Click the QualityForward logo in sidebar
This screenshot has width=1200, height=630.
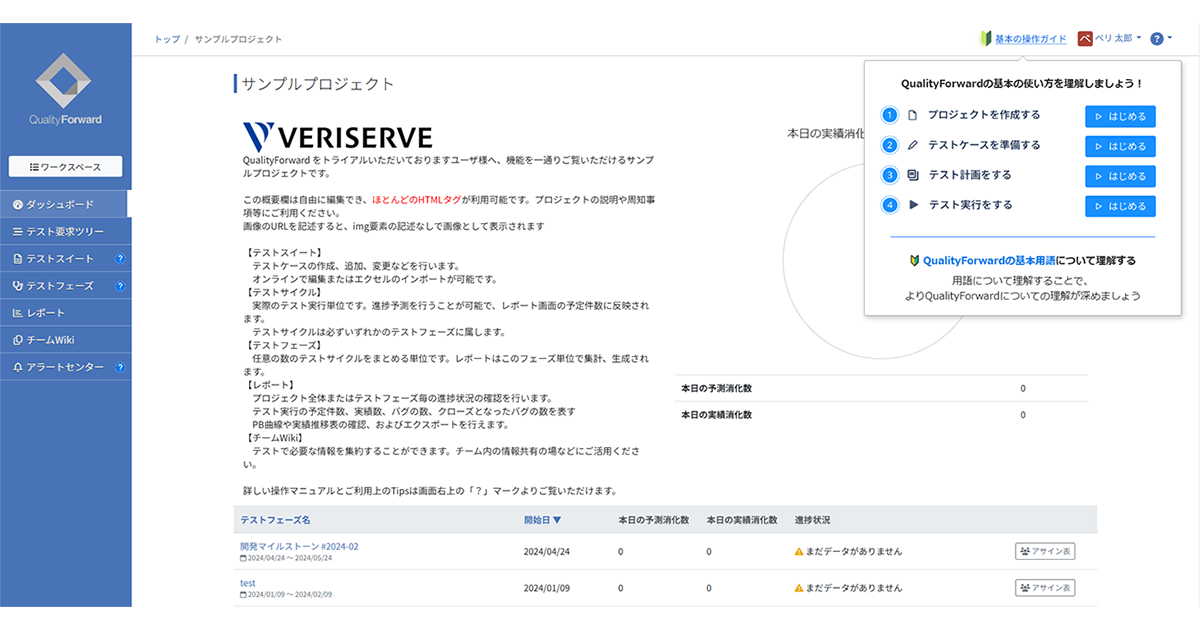click(x=65, y=90)
